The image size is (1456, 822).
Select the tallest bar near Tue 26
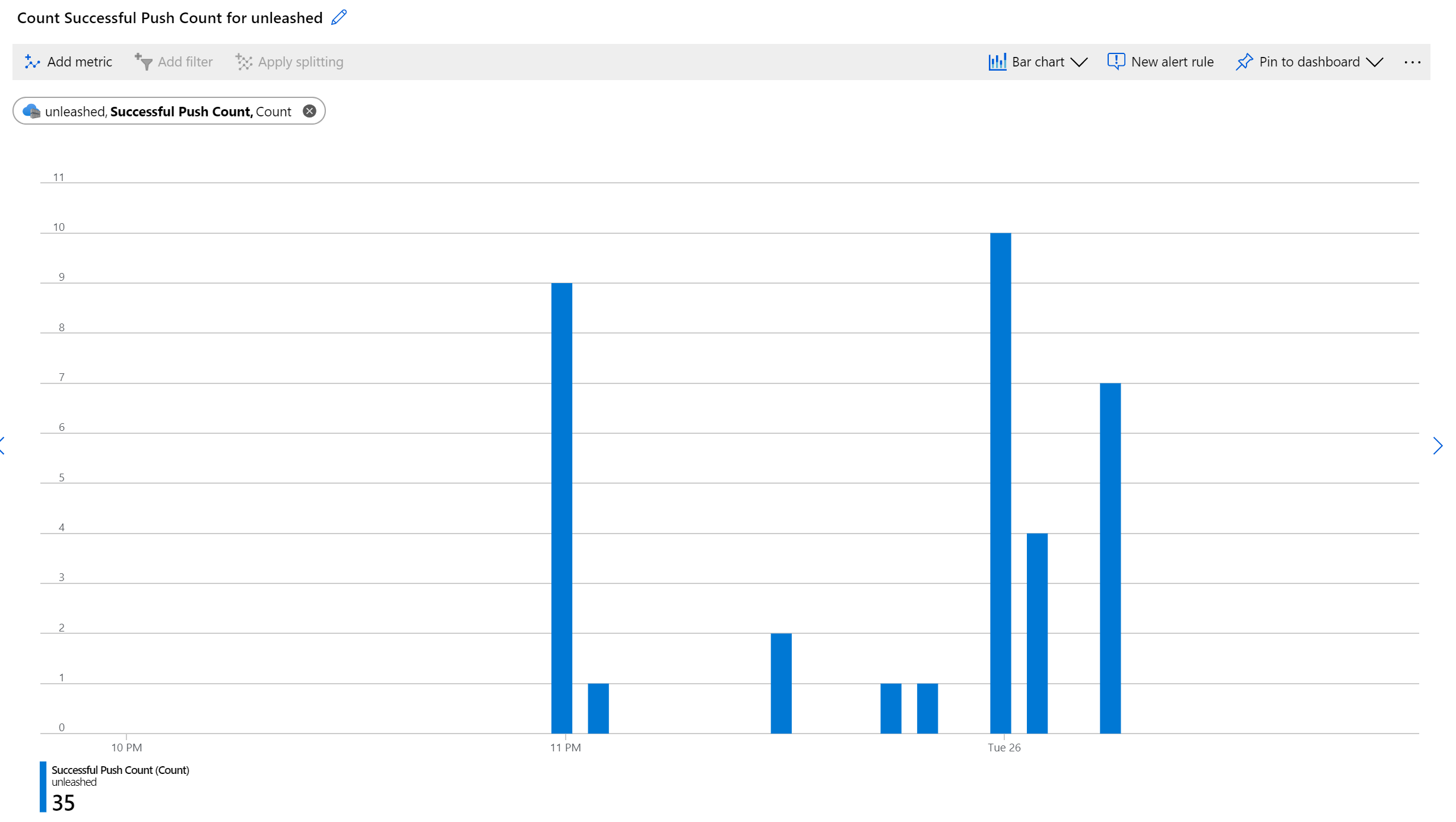[x=1001, y=475]
